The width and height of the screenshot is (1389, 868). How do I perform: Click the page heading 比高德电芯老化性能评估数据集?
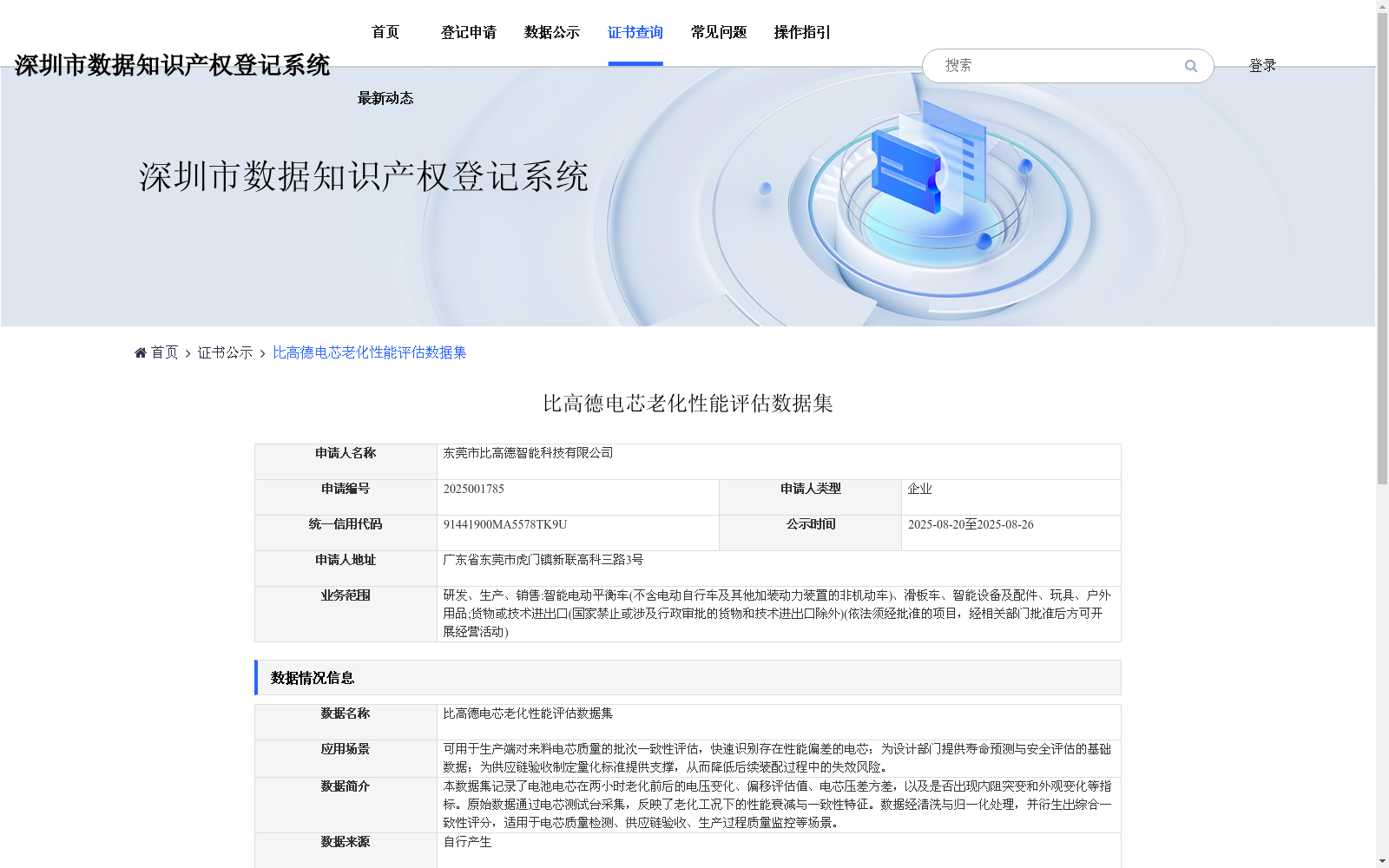click(688, 404)
